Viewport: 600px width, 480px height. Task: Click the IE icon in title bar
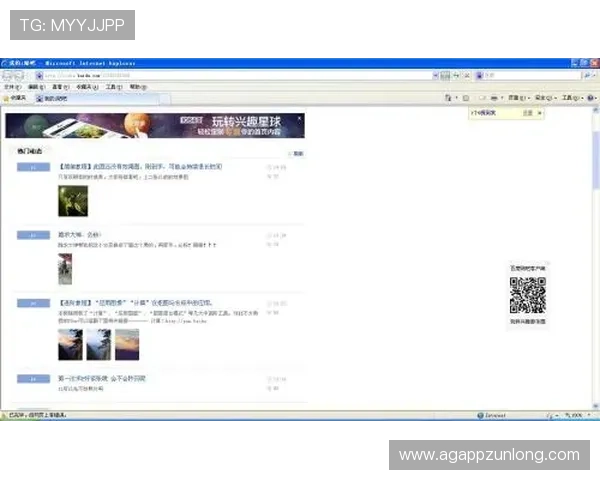pyautogui.click(x=5, y=63)
